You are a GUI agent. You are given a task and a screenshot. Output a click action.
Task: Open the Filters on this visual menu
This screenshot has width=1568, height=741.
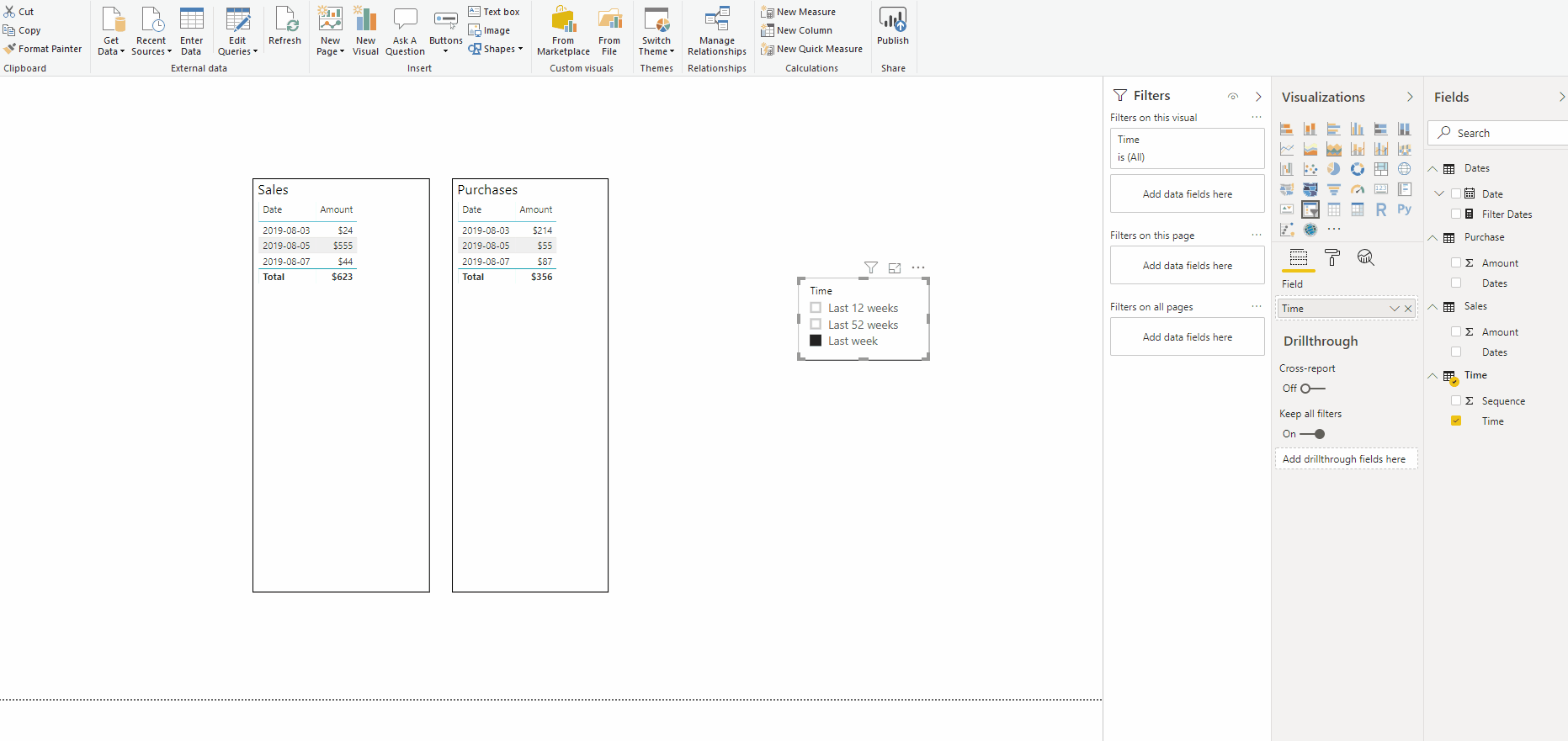tap(1257, 118)
